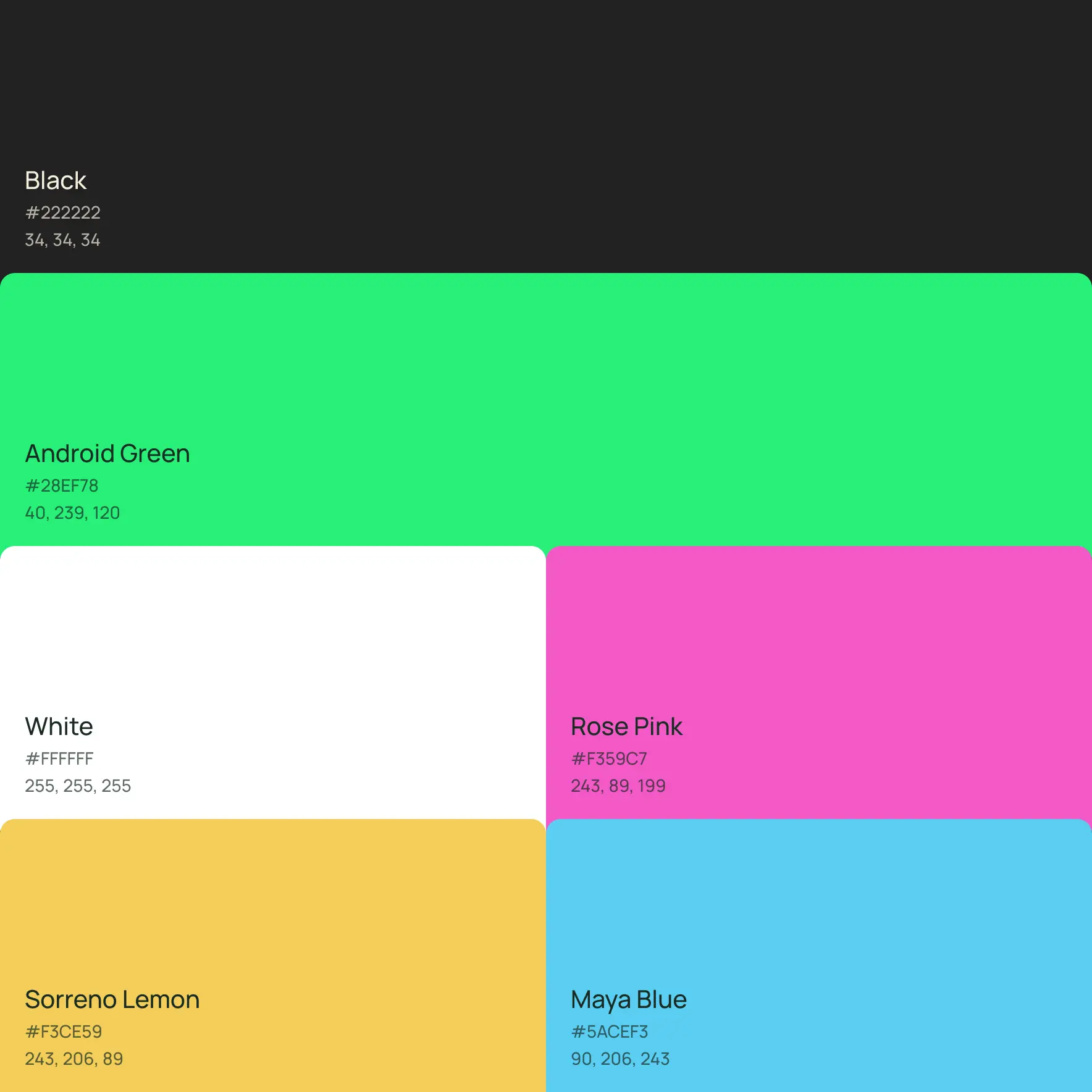
Task: Click the RGB value 40, 239, 120
Action: coord(72,513)
